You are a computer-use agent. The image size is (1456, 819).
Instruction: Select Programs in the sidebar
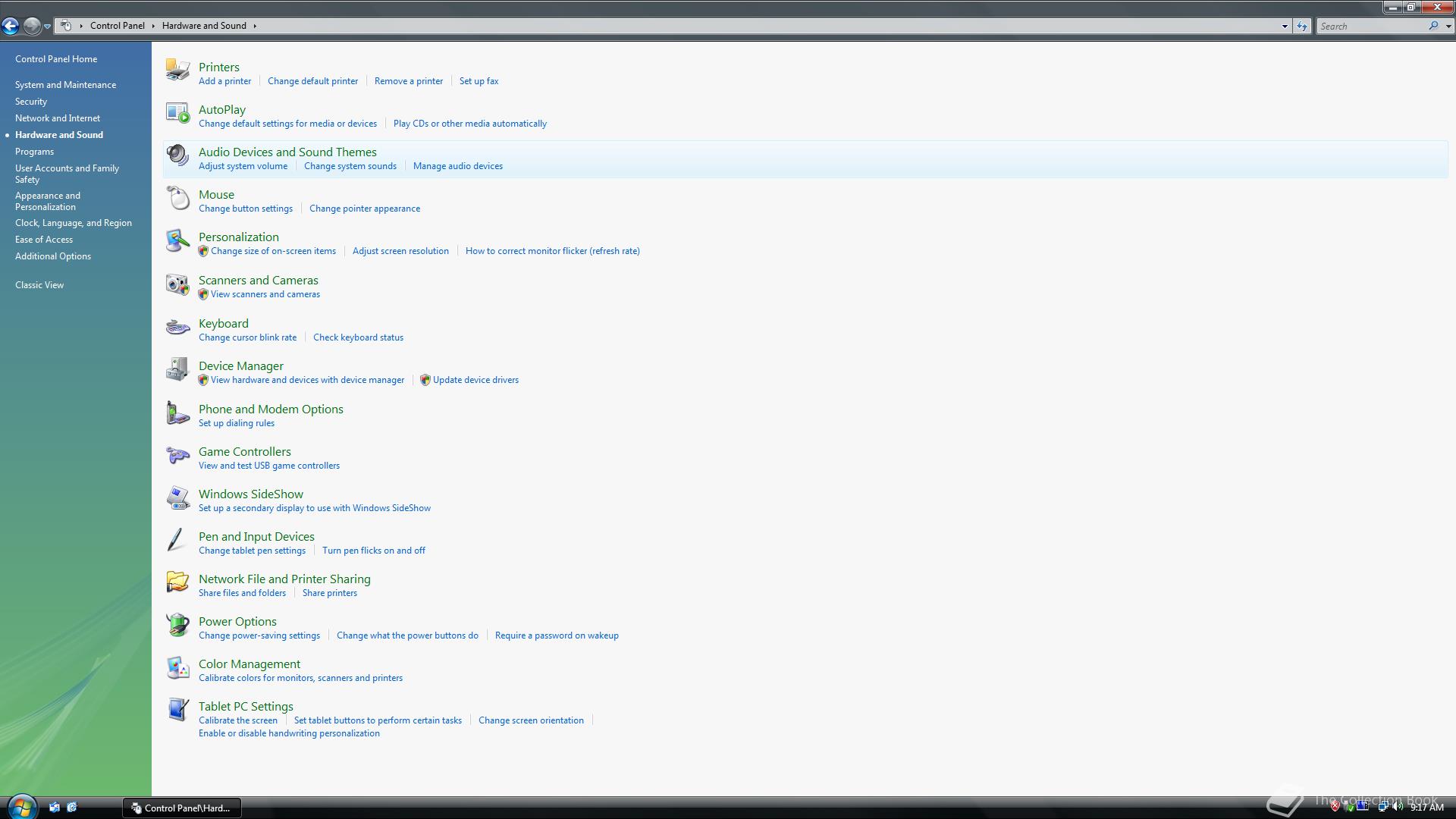tap(34, 152)
